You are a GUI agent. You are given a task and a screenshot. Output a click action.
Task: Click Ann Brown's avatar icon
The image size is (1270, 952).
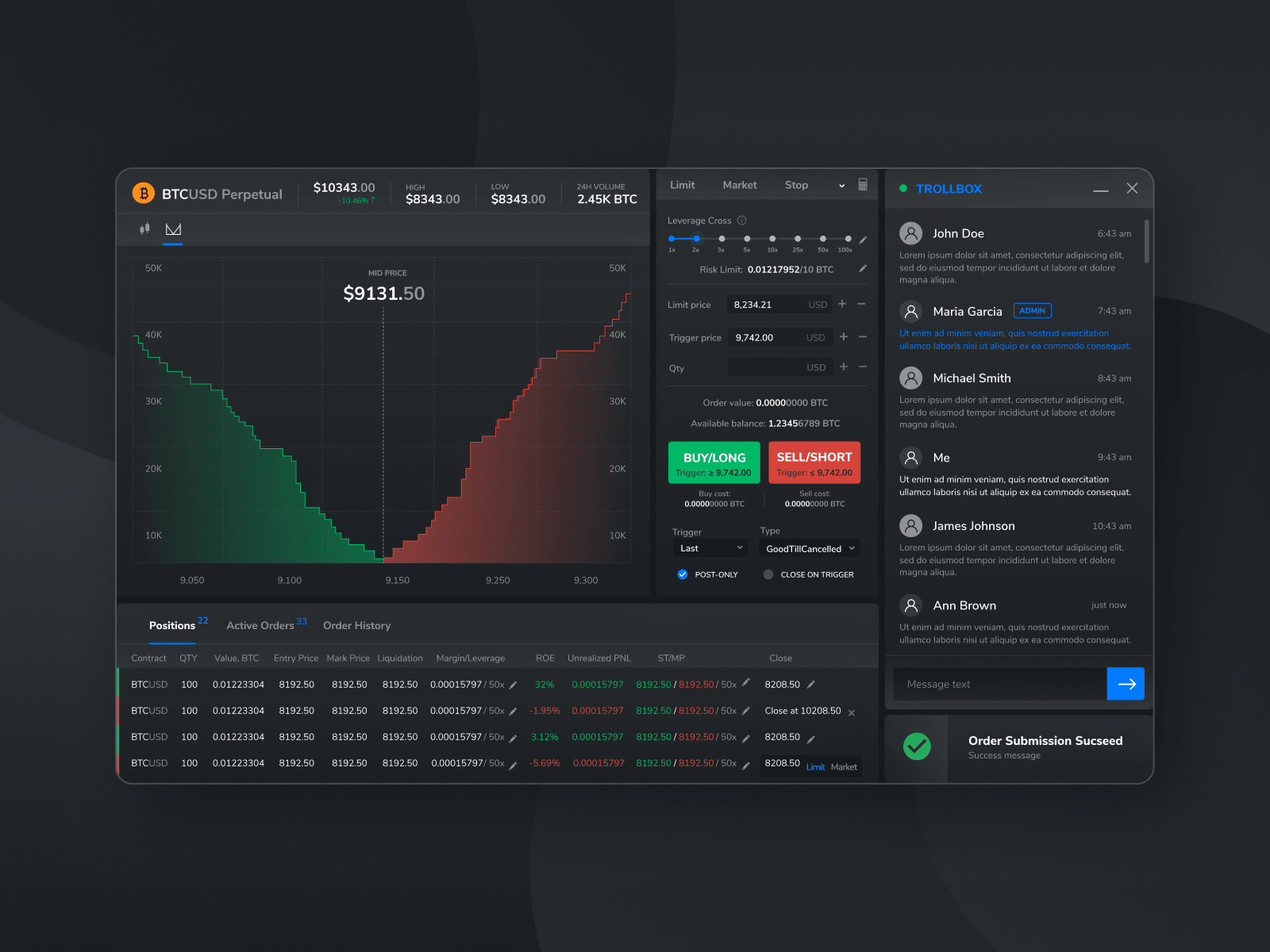click(x=911, y=605)
